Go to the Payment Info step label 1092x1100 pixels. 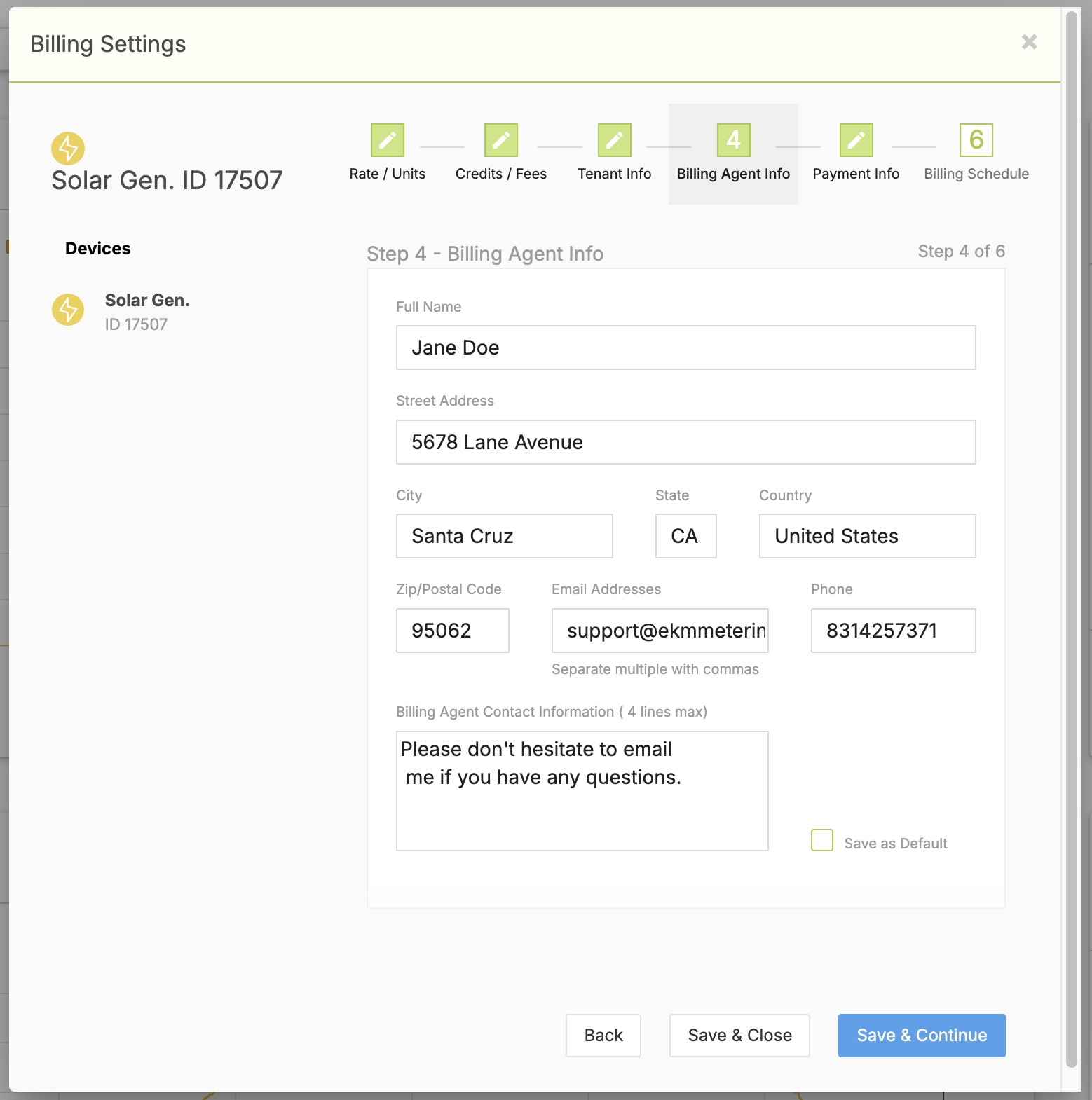856,174
